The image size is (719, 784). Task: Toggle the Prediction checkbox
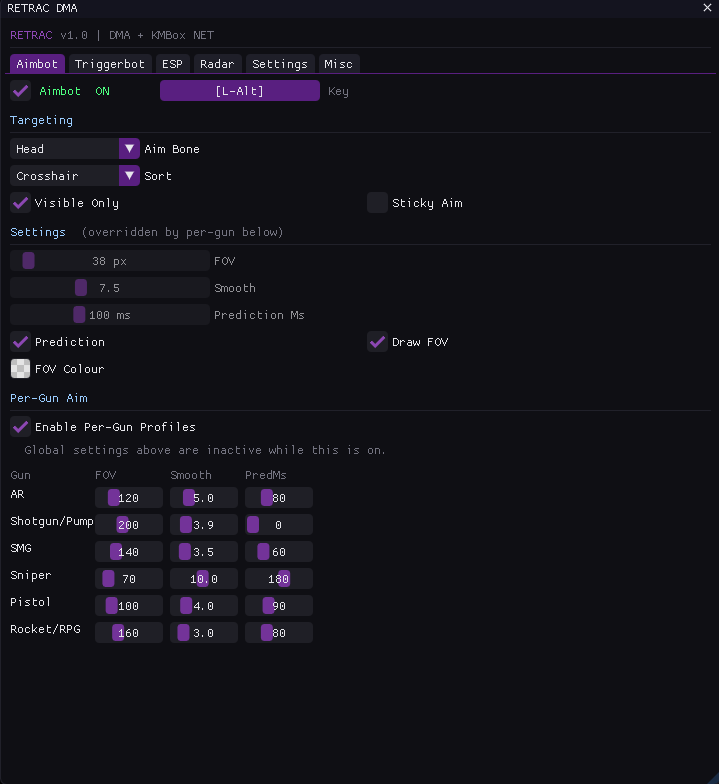pos(20,342)
